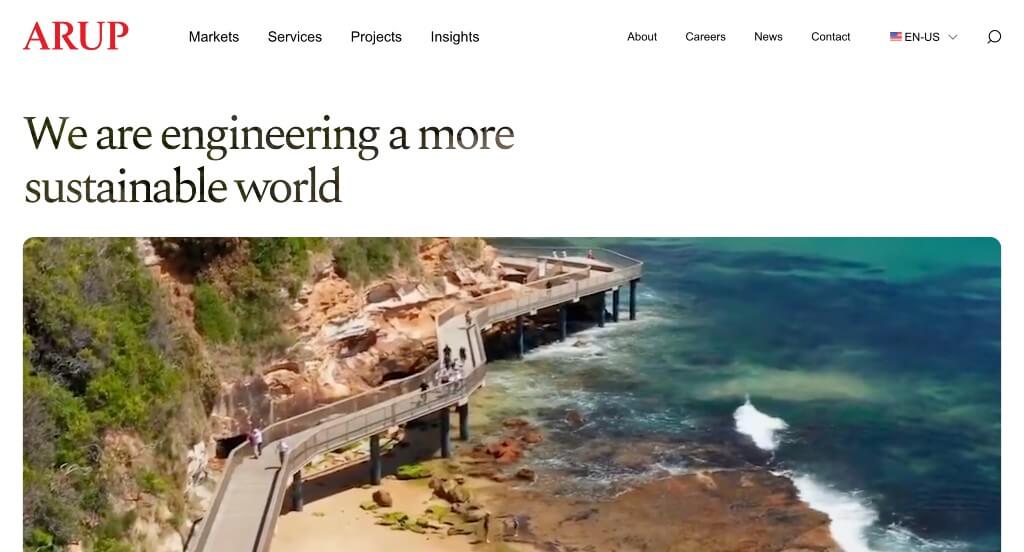Click the US flag language icon
The height and width of the screenshot is (552, 1024).
coord(895,37)
